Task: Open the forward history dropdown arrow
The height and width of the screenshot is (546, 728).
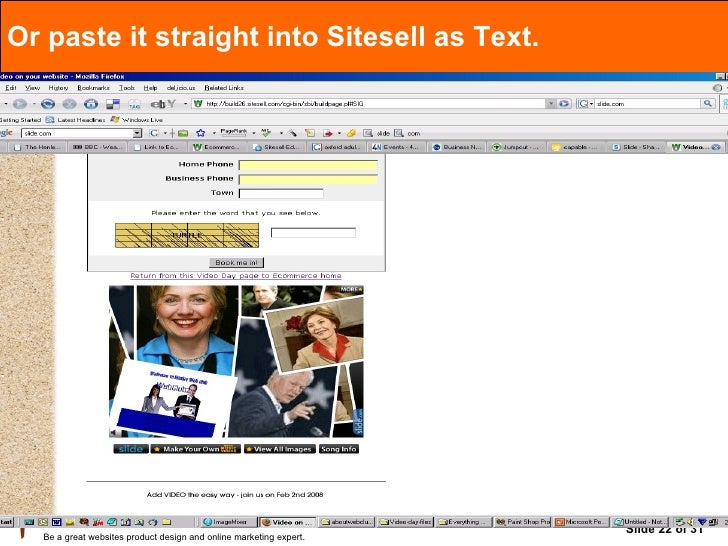Action: [33, 104]
